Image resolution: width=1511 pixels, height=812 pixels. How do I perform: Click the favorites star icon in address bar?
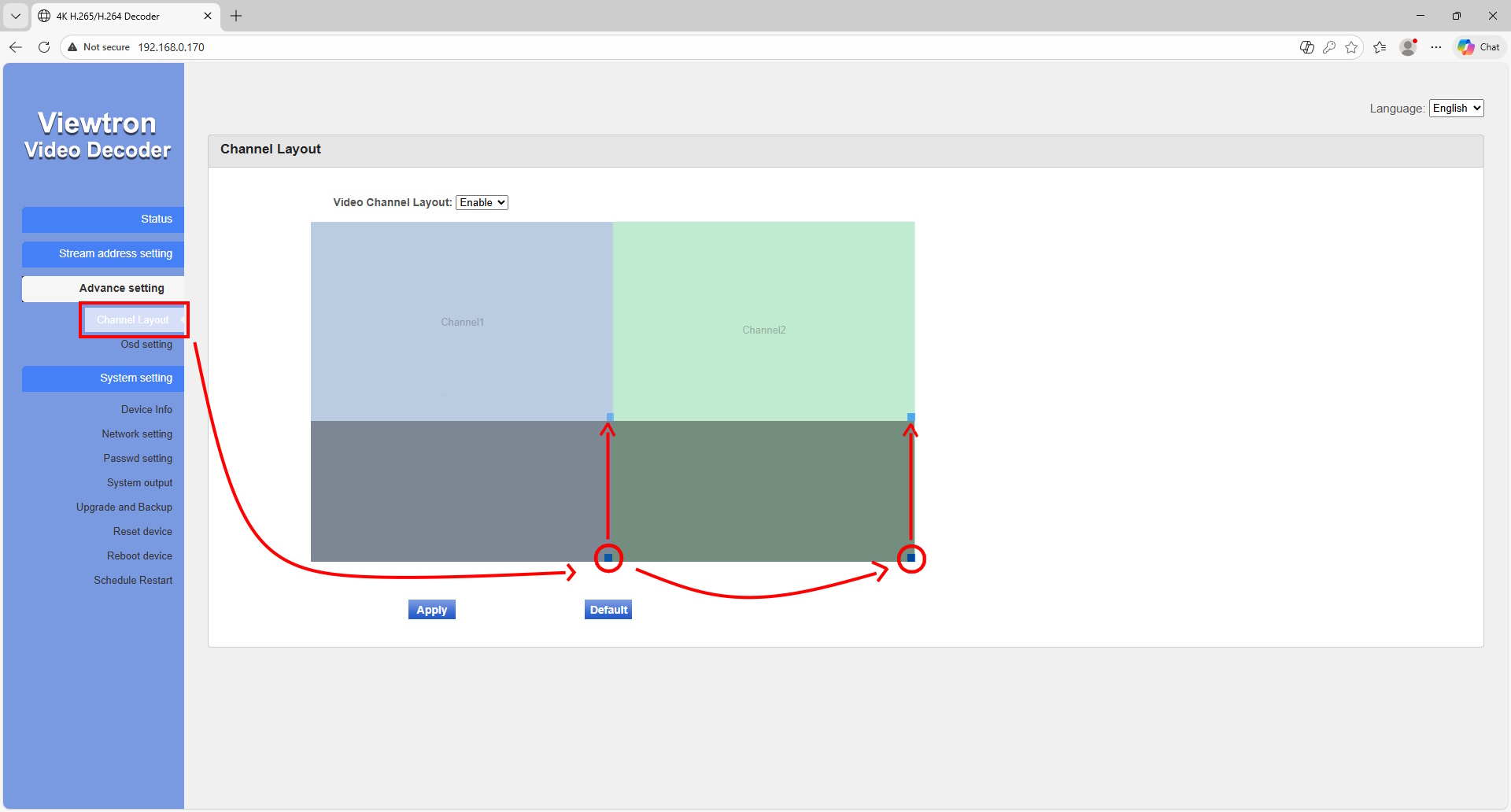[x=1351, y=47]
